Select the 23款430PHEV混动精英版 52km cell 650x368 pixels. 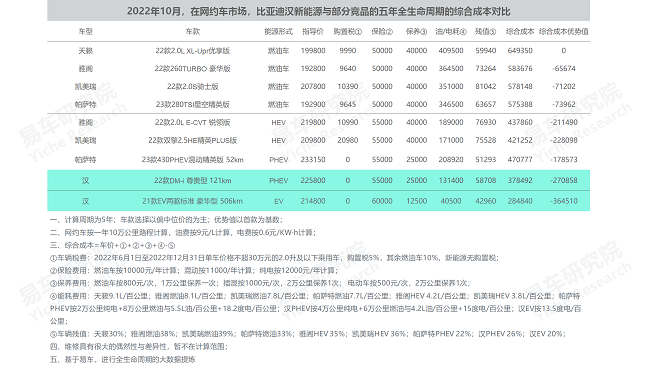pyautogui.click(x=192, y=160)
